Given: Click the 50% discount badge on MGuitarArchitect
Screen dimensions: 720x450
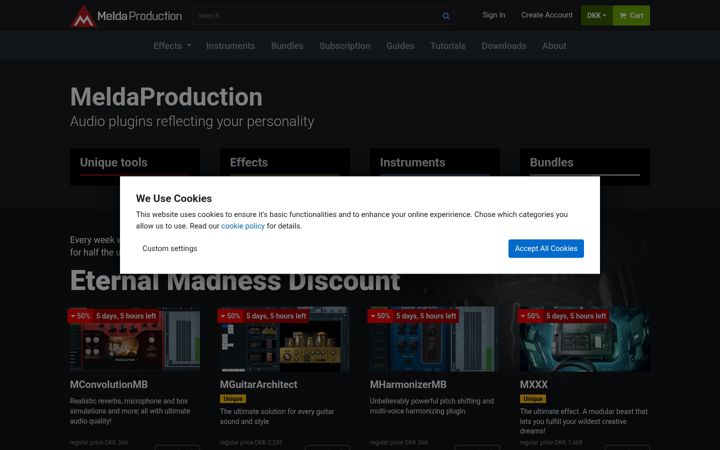Looking at the screenshot, I should (231, 316).
